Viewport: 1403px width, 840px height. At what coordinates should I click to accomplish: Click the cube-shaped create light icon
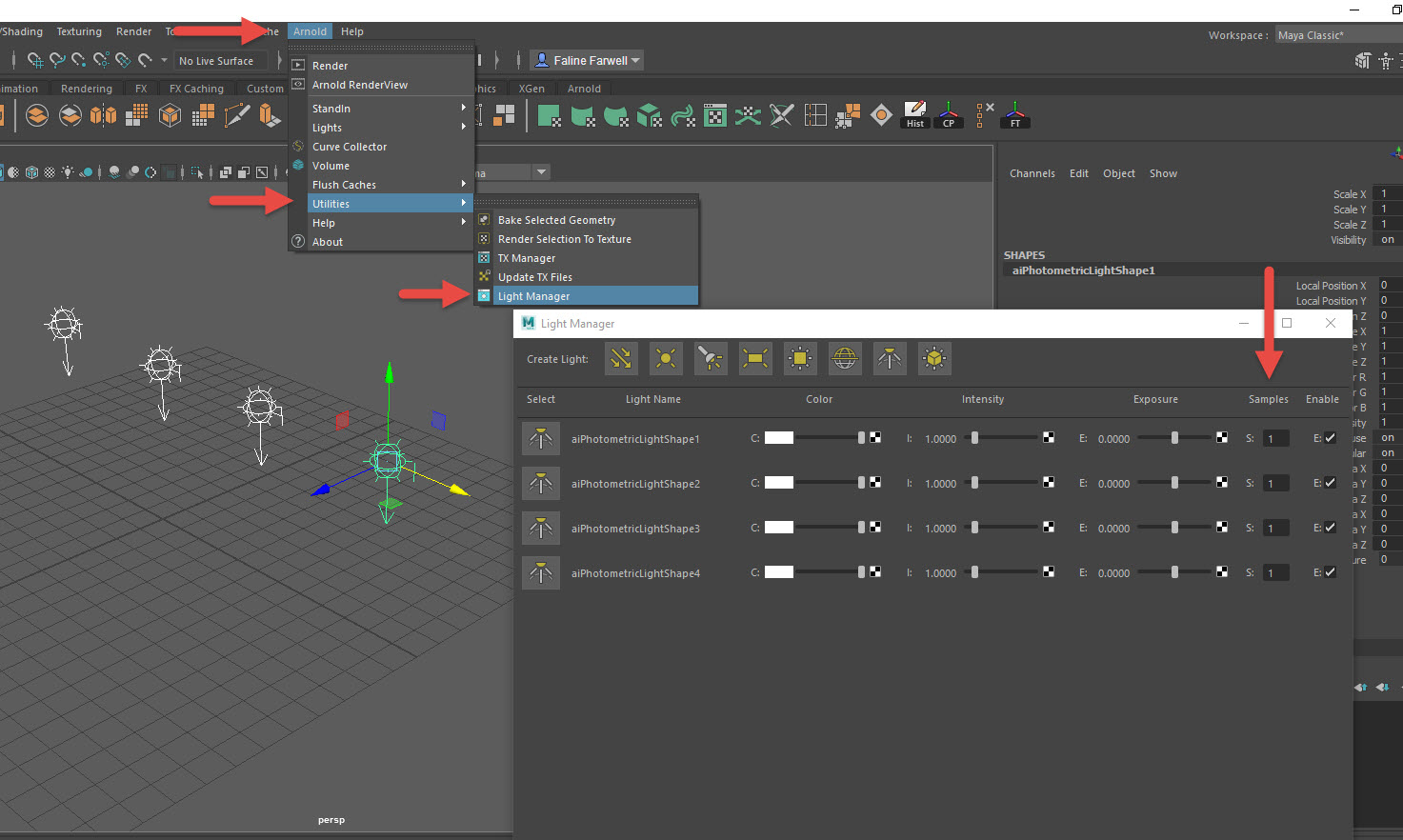click(x=934, y=359)
